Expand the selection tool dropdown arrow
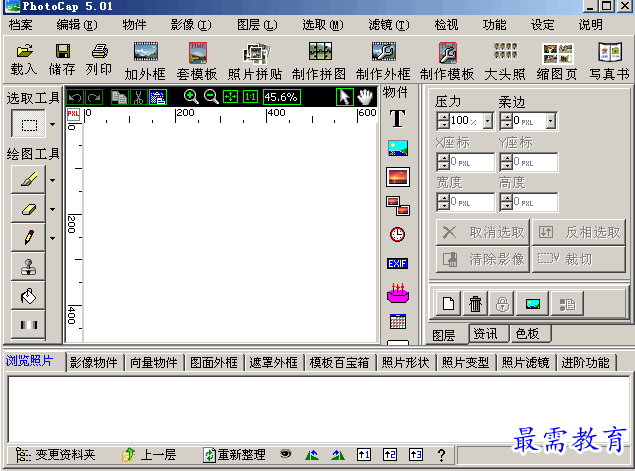This screenshot has width=635, height=471. pos(53,124)
